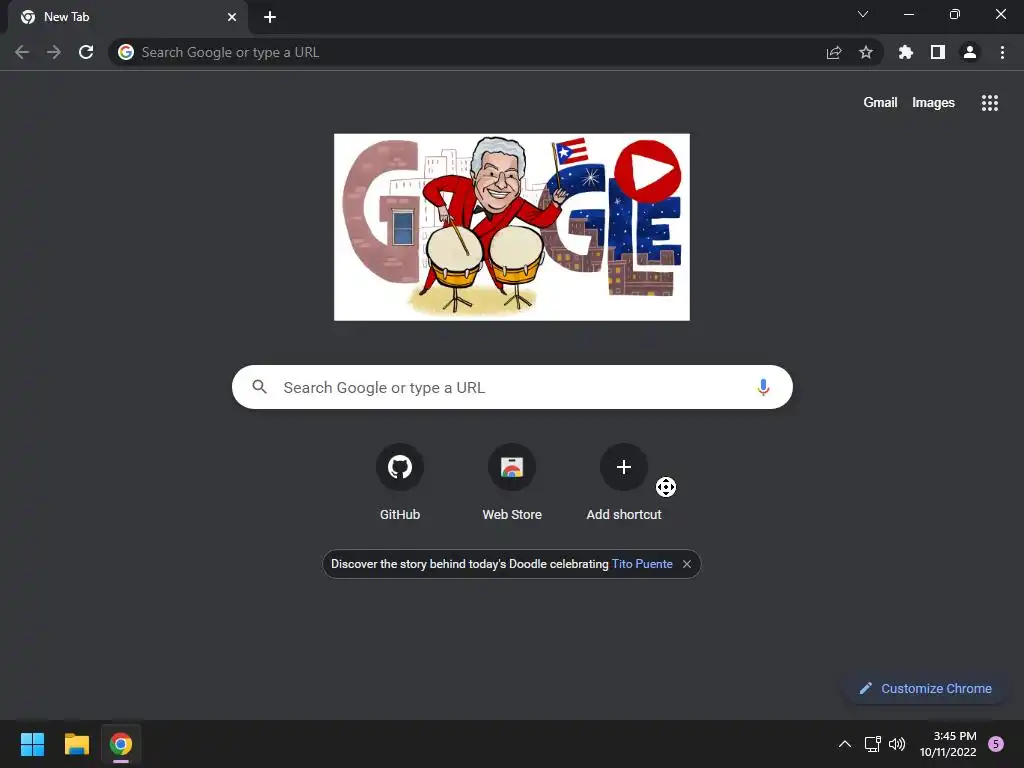Bookmark this tab with the star icon

[x=866, y=52]
